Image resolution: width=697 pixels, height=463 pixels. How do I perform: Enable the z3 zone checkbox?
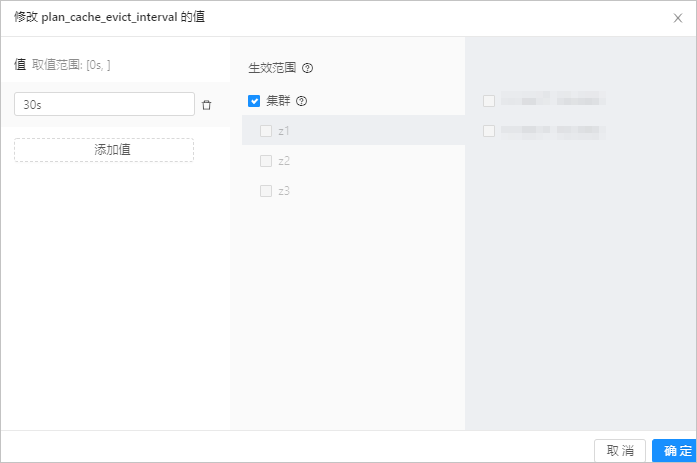266,191
